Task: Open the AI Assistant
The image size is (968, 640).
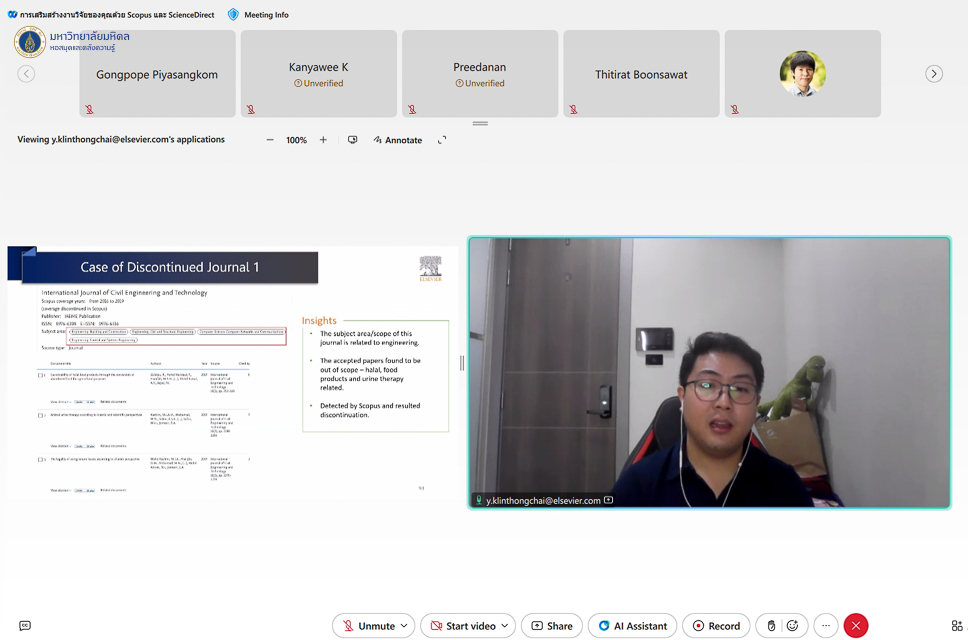Action: click(x=632, y=626)
